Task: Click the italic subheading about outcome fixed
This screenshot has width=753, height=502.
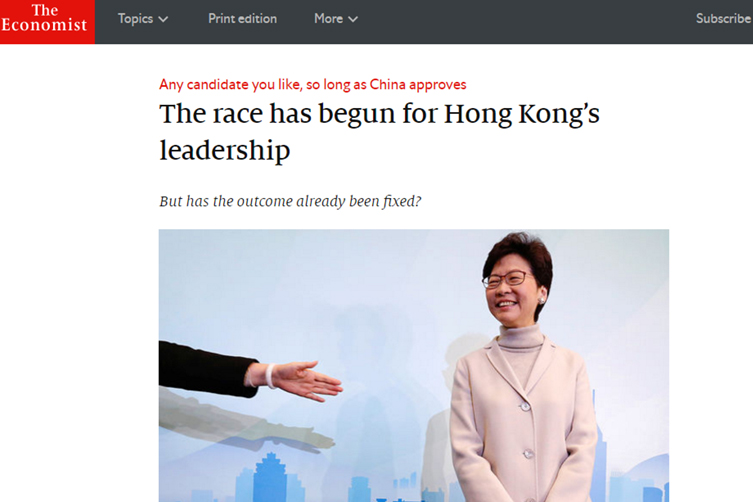Action: [290, 201]
